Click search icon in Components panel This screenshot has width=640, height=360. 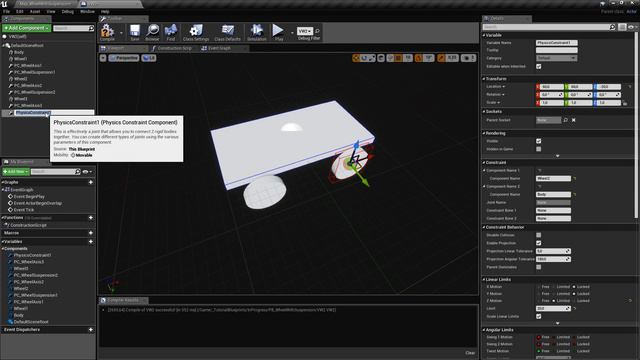point(91,28)
